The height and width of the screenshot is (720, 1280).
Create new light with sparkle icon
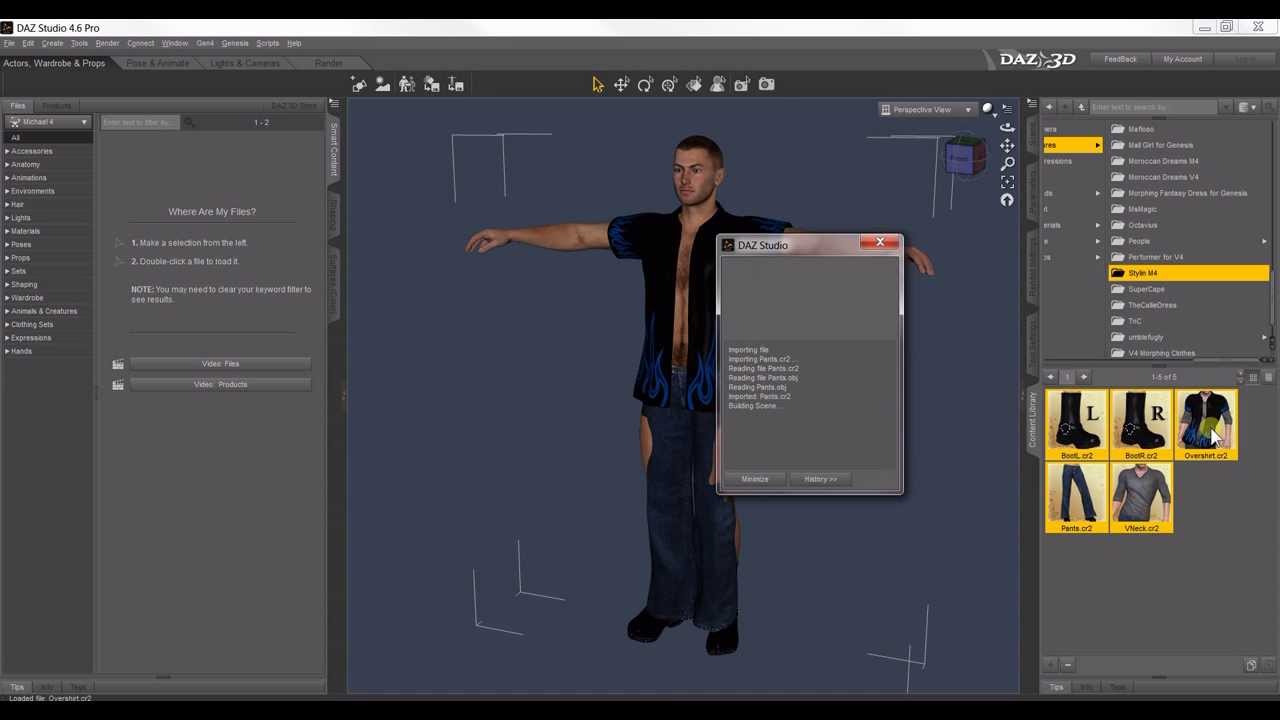(359, 85)
